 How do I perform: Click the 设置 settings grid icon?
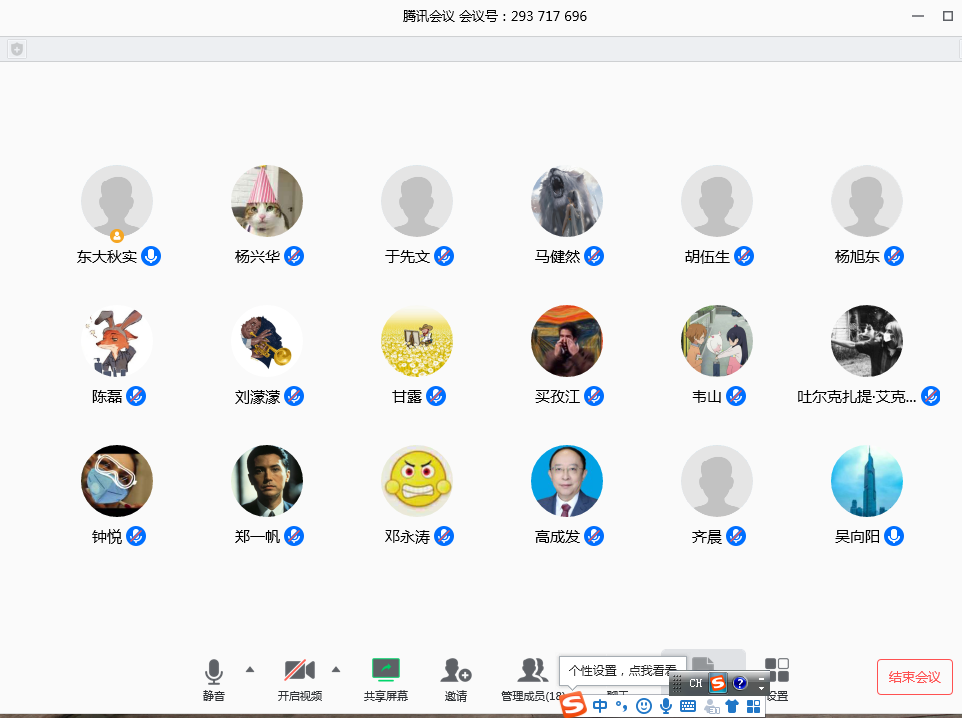777,670
